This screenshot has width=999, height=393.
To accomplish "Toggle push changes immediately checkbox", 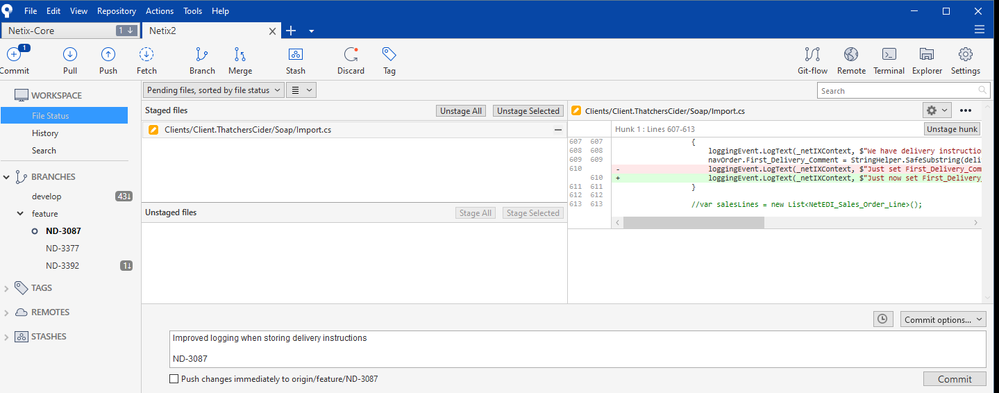I will 174,379.
